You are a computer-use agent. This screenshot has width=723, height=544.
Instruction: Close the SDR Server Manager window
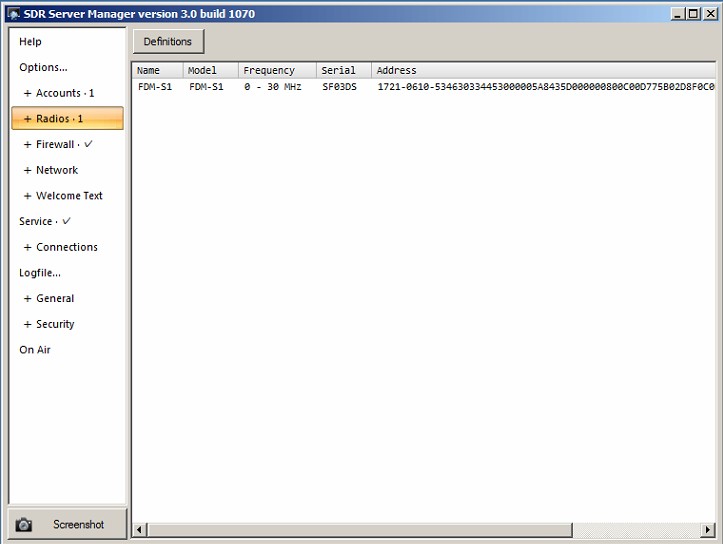pyautogui.click(x=711, y=14)
